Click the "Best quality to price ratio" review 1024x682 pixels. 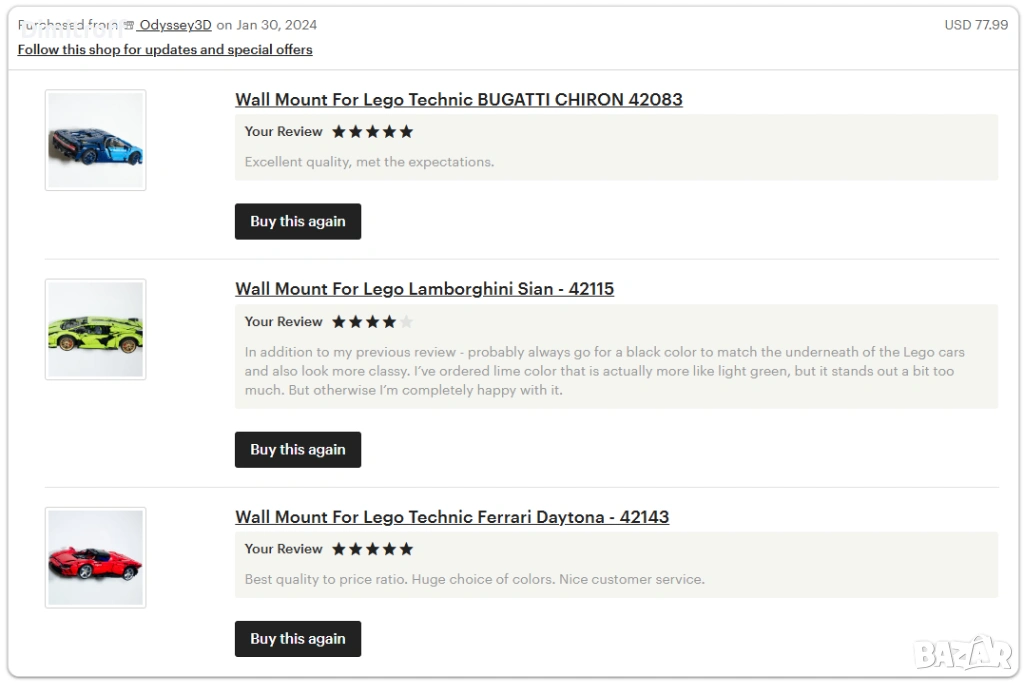pos(474,579)
